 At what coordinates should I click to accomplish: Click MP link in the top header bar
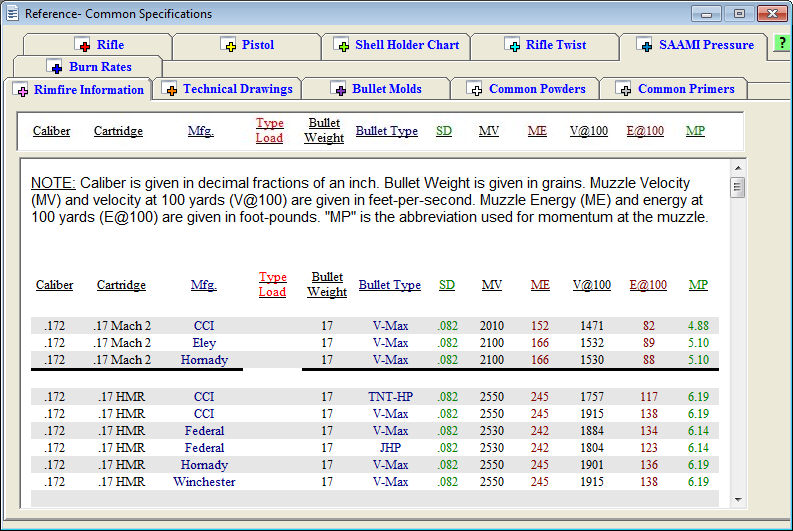coord(695,131)
